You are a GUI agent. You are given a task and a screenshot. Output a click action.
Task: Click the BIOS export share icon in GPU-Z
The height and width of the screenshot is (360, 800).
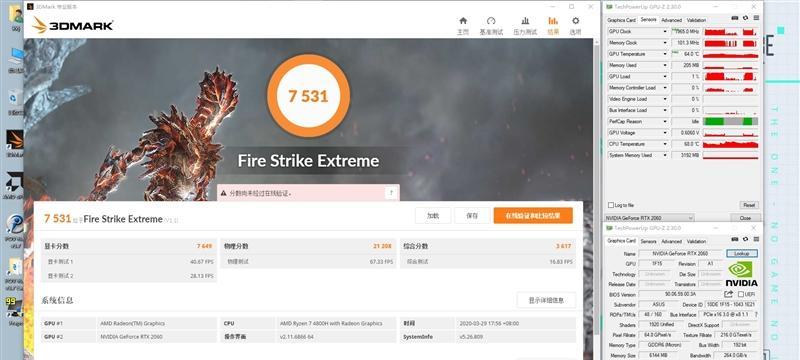(729, 294)
